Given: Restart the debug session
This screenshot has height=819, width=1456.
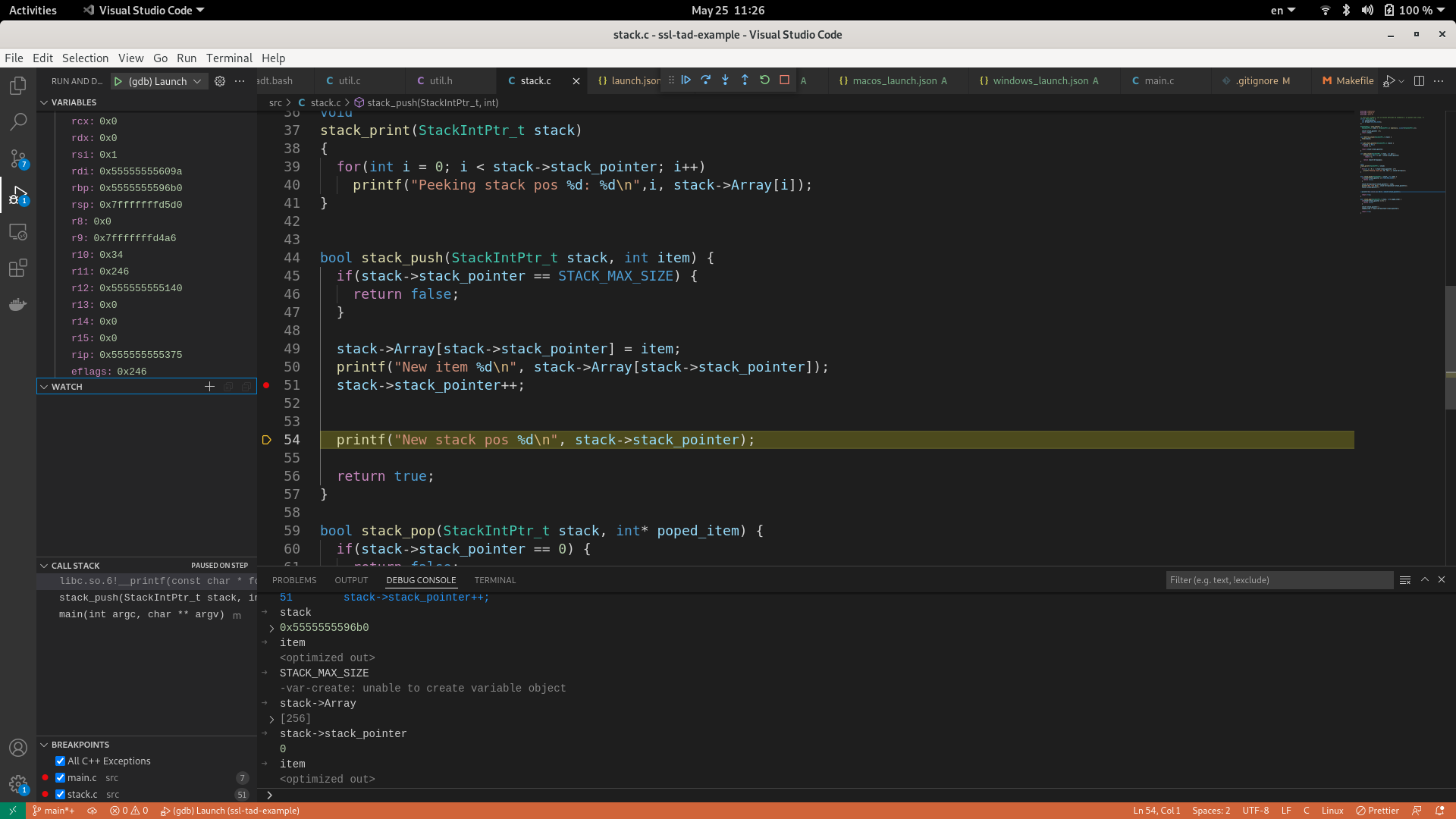Looking at the screenshot, I should (x=764, y=80).
